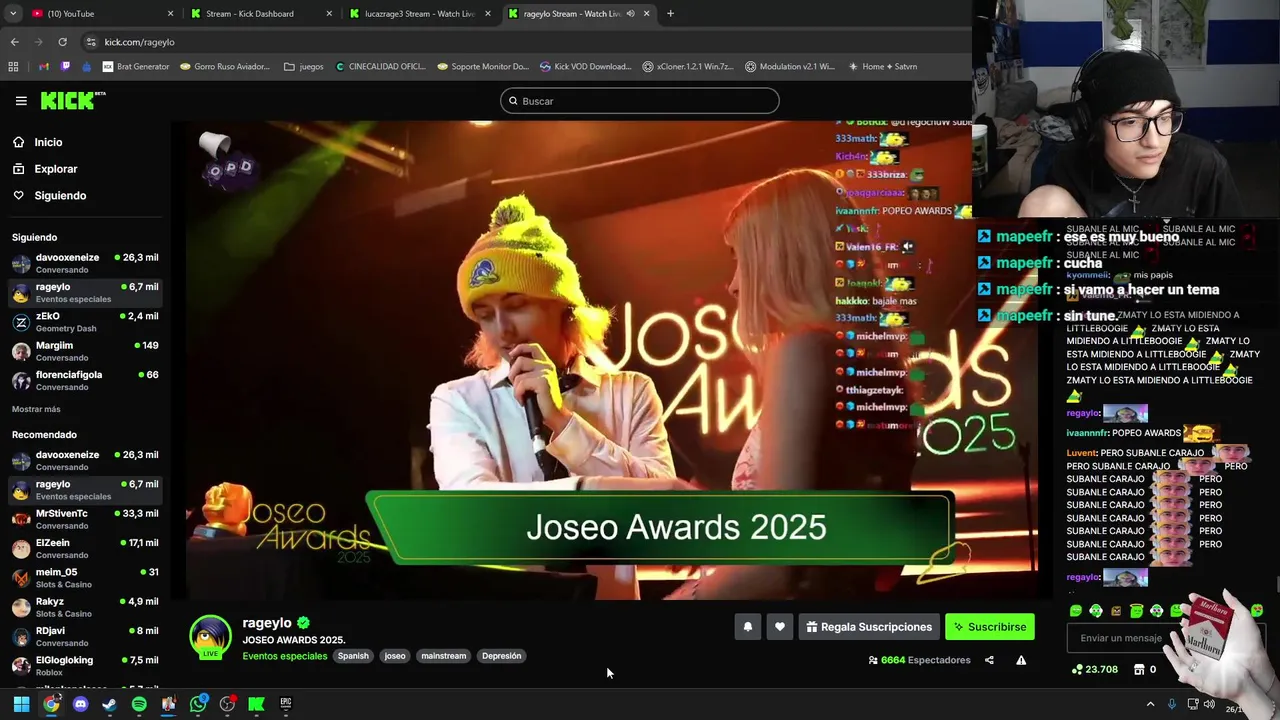This screenshot has width=1280, height=720.
Task: Open Home Satvrn bookmark
Action: tap(883, 67)
